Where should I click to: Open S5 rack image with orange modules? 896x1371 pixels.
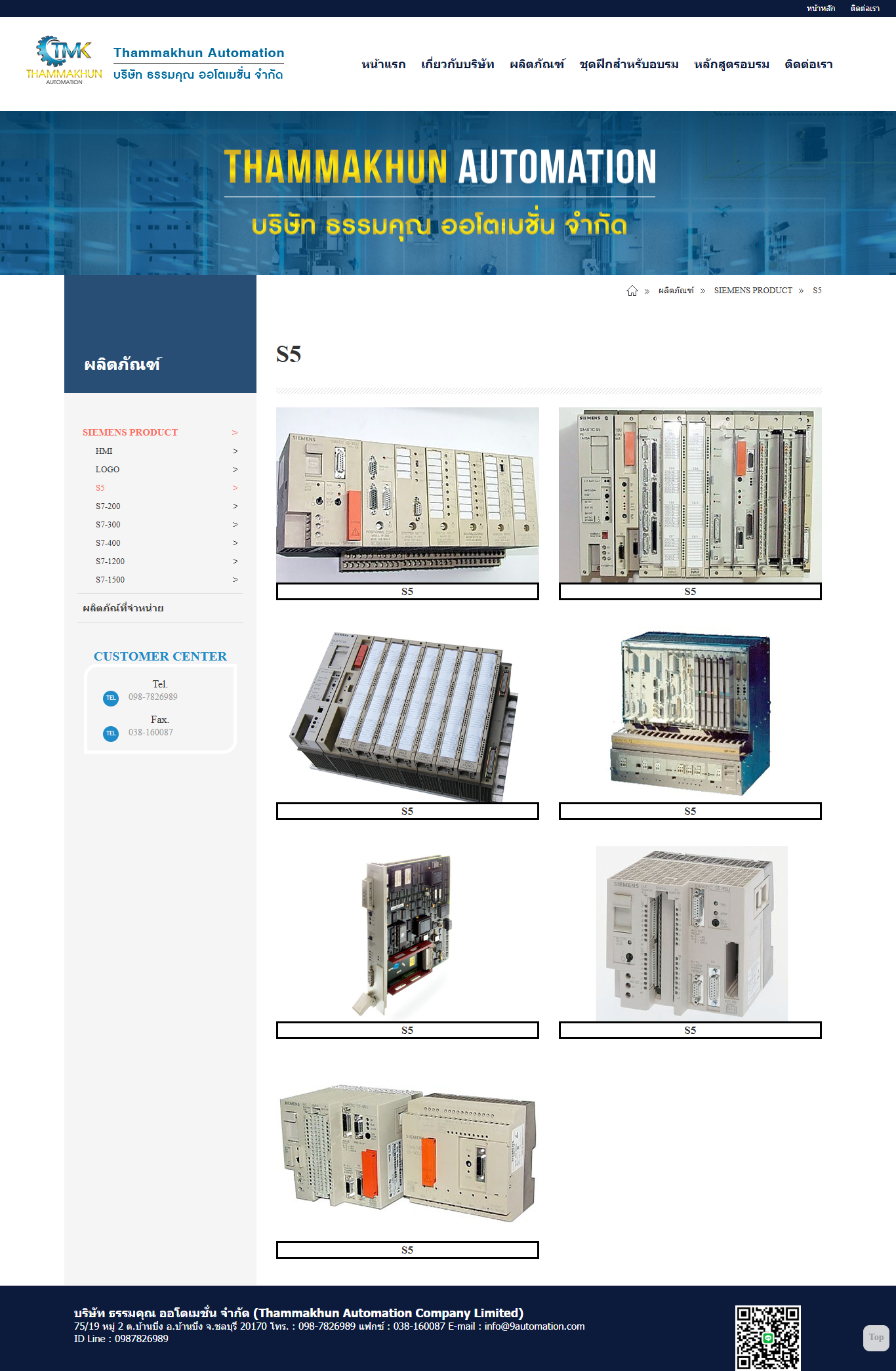tap(690, 495)
